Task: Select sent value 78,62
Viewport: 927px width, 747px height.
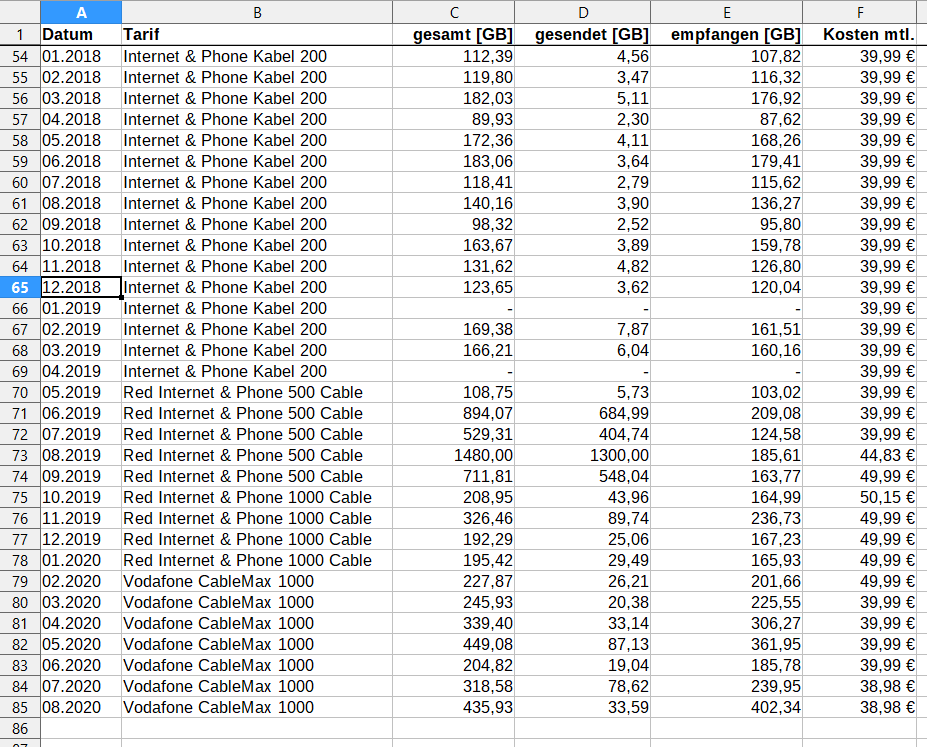Action: coord(582,686)
